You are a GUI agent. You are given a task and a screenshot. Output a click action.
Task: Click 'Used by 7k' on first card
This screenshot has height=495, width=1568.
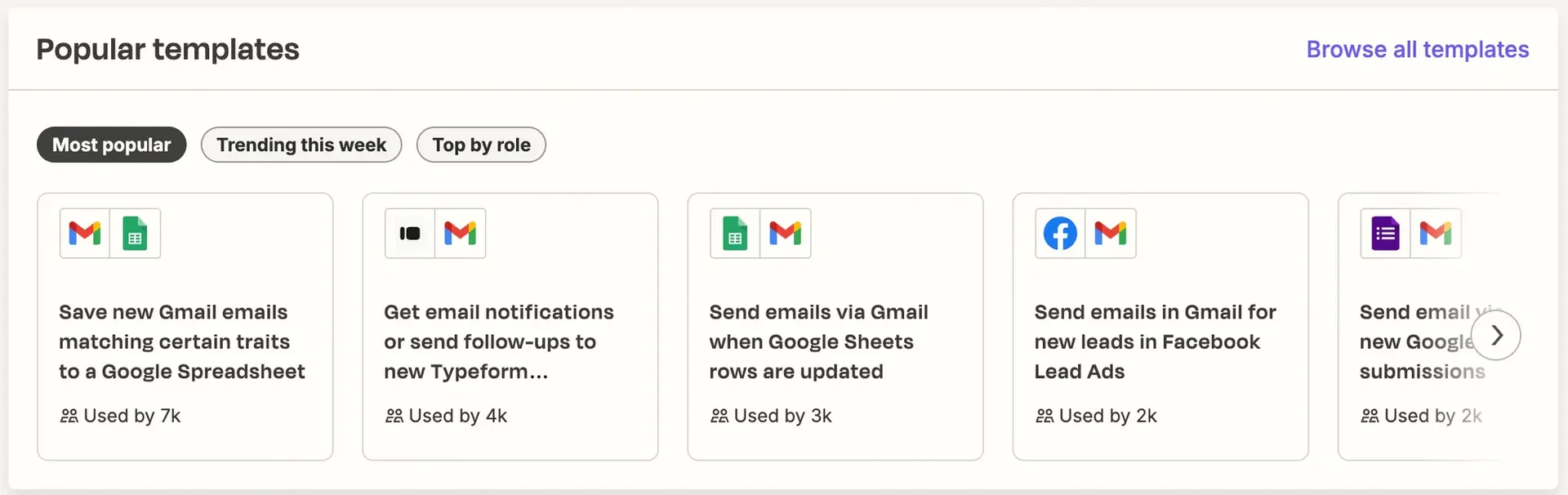click(x=121, y=416)
